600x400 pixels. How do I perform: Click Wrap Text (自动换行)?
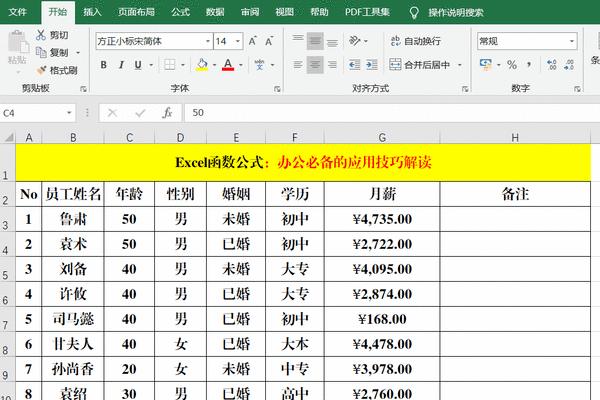pos(416,41)
